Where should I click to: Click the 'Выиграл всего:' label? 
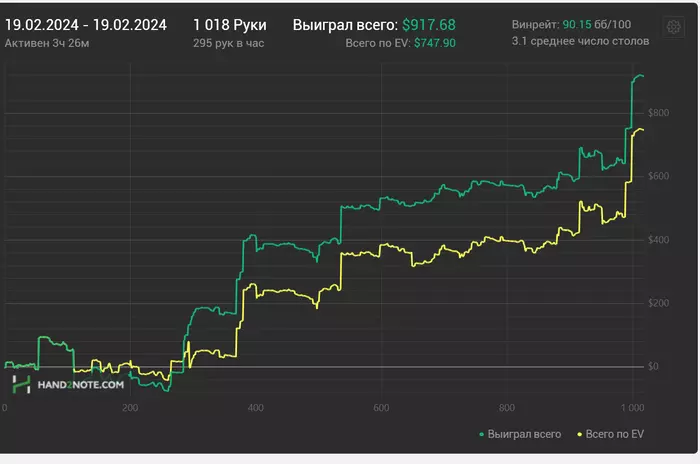click(x=345, y=25)
